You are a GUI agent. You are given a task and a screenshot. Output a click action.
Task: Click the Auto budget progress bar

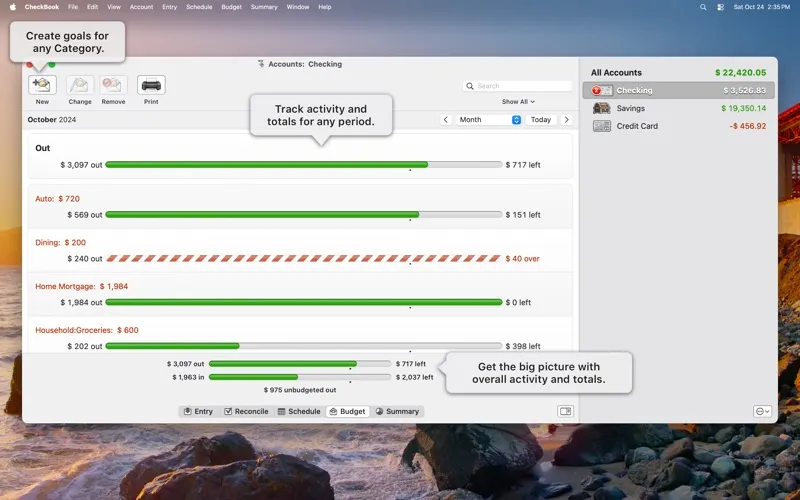304,215
